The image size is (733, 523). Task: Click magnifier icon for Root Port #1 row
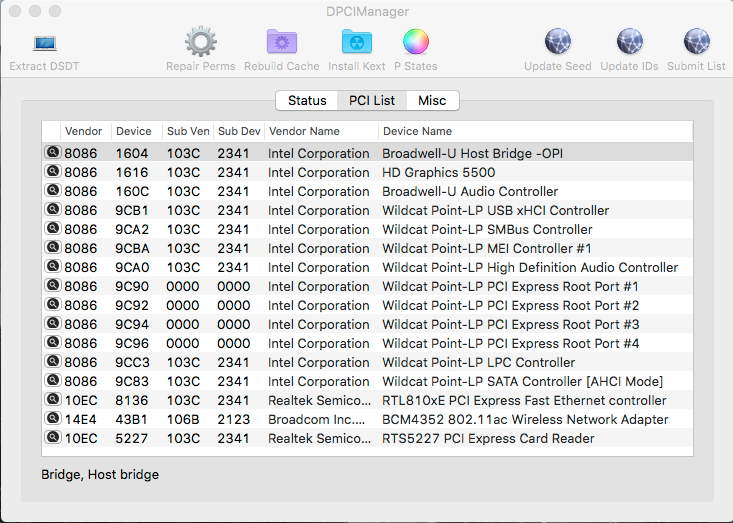click(x=53, y=286)
